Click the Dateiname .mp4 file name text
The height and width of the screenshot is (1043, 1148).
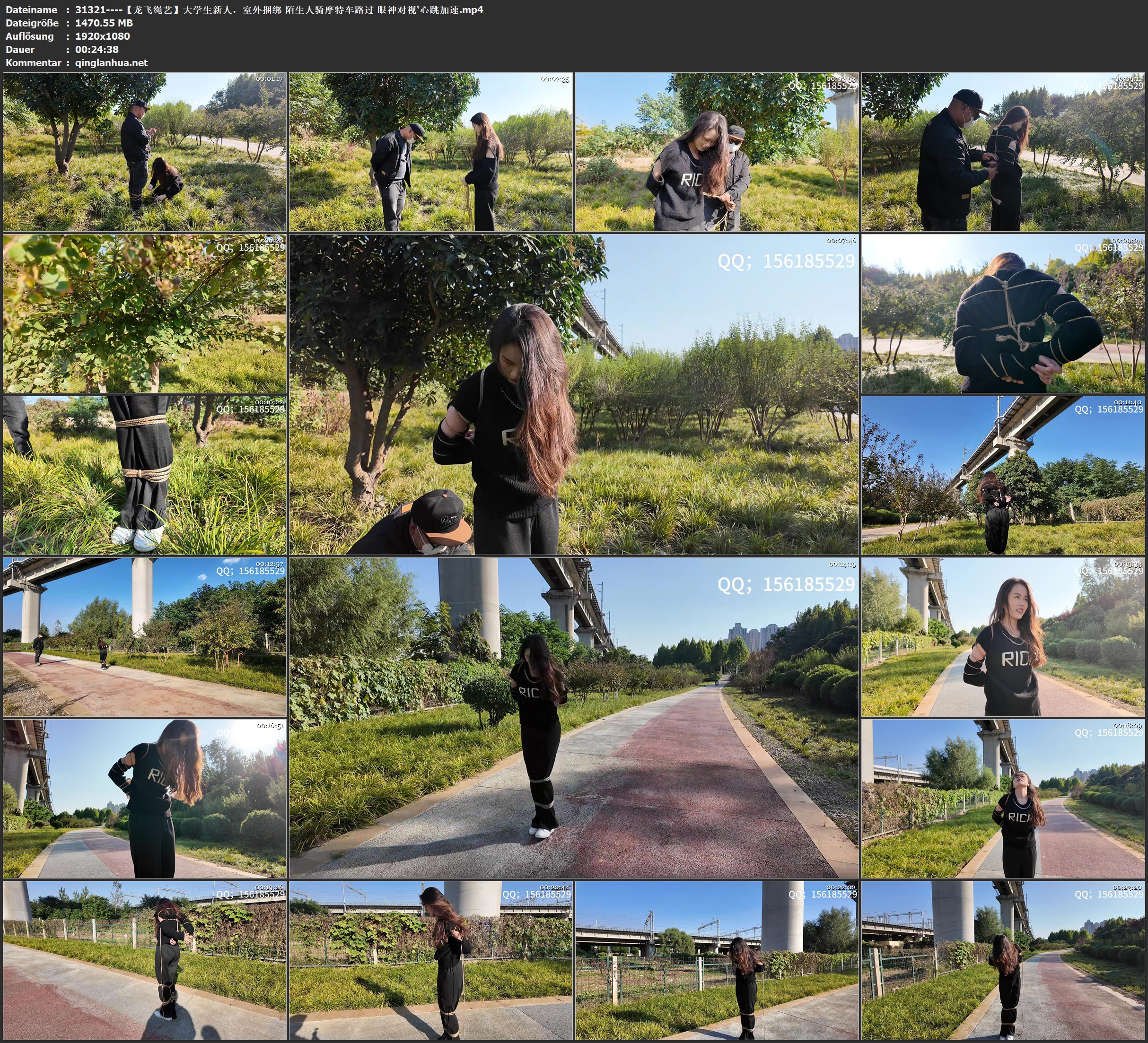point(279,9)
